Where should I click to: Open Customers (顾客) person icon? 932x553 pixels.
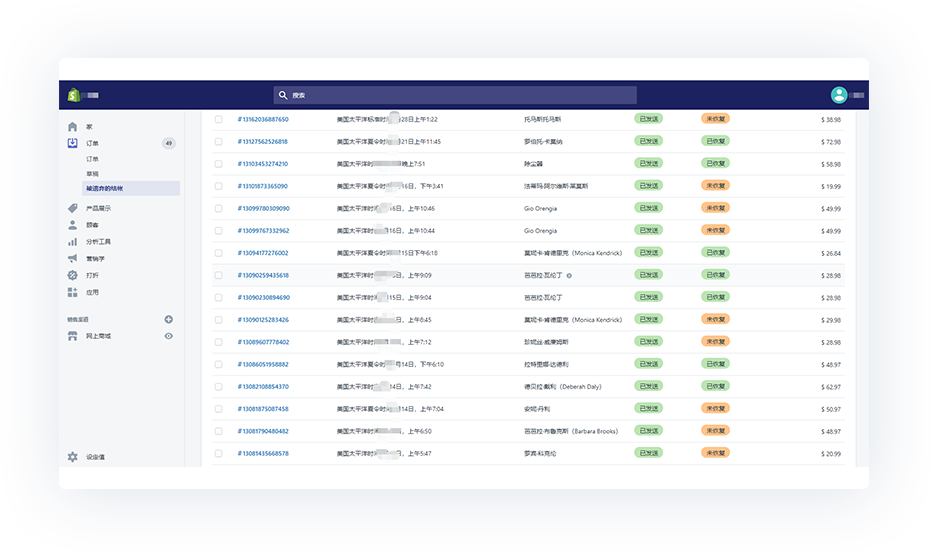pyautogui.click(x=72, y=225)
